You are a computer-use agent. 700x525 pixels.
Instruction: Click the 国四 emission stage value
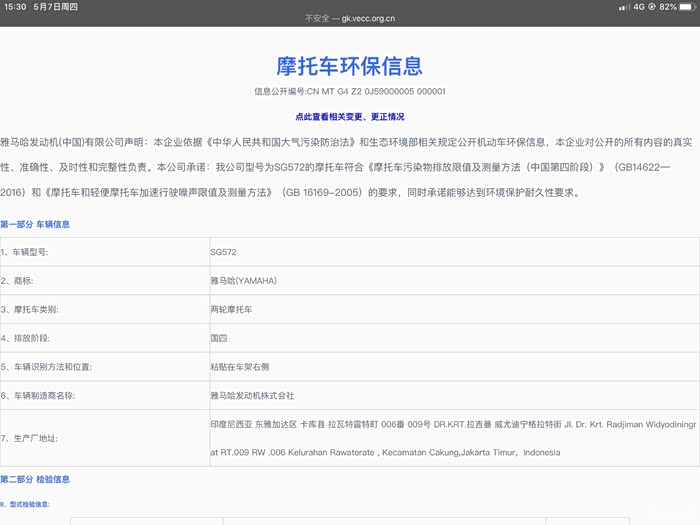click(x=218, y=338)
